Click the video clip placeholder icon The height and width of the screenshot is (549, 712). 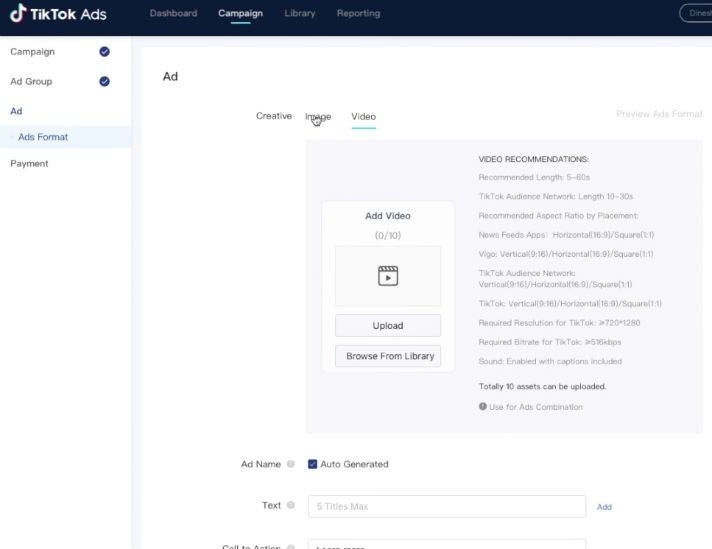pyautogui.click(x=388, y=275)
